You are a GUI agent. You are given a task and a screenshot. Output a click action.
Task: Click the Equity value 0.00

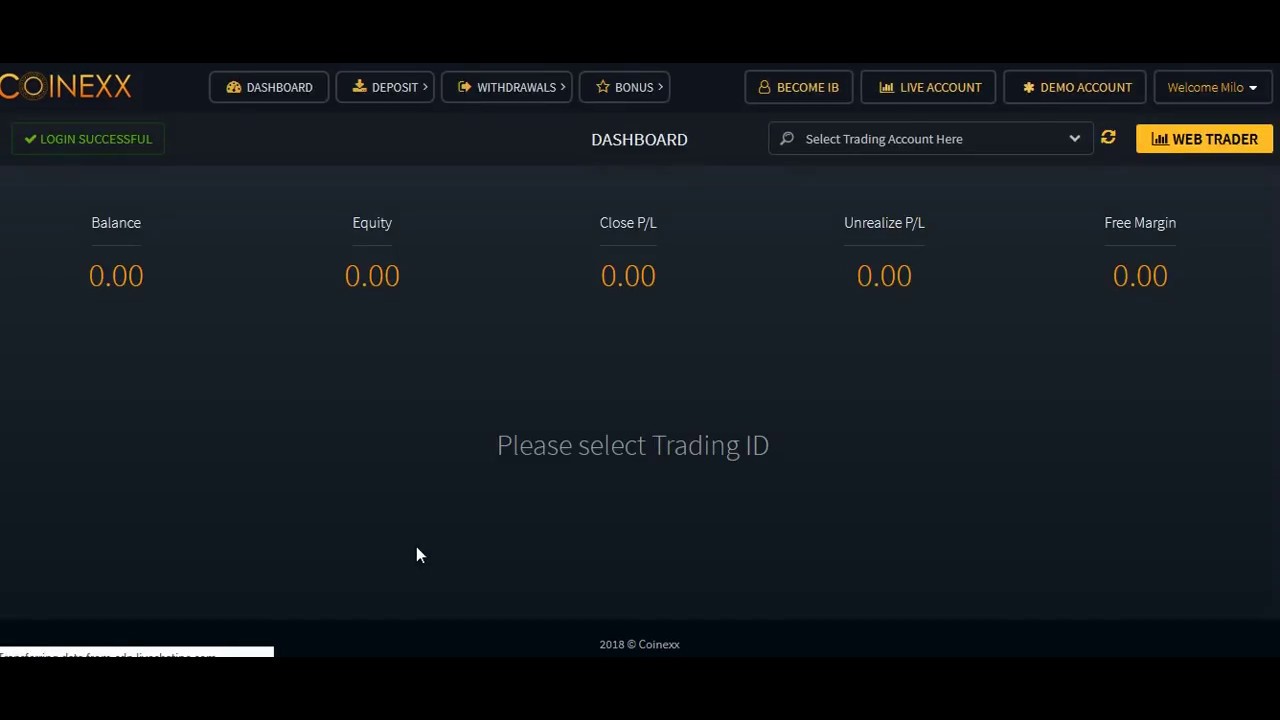pyautogui.click(x=372, y=276)
